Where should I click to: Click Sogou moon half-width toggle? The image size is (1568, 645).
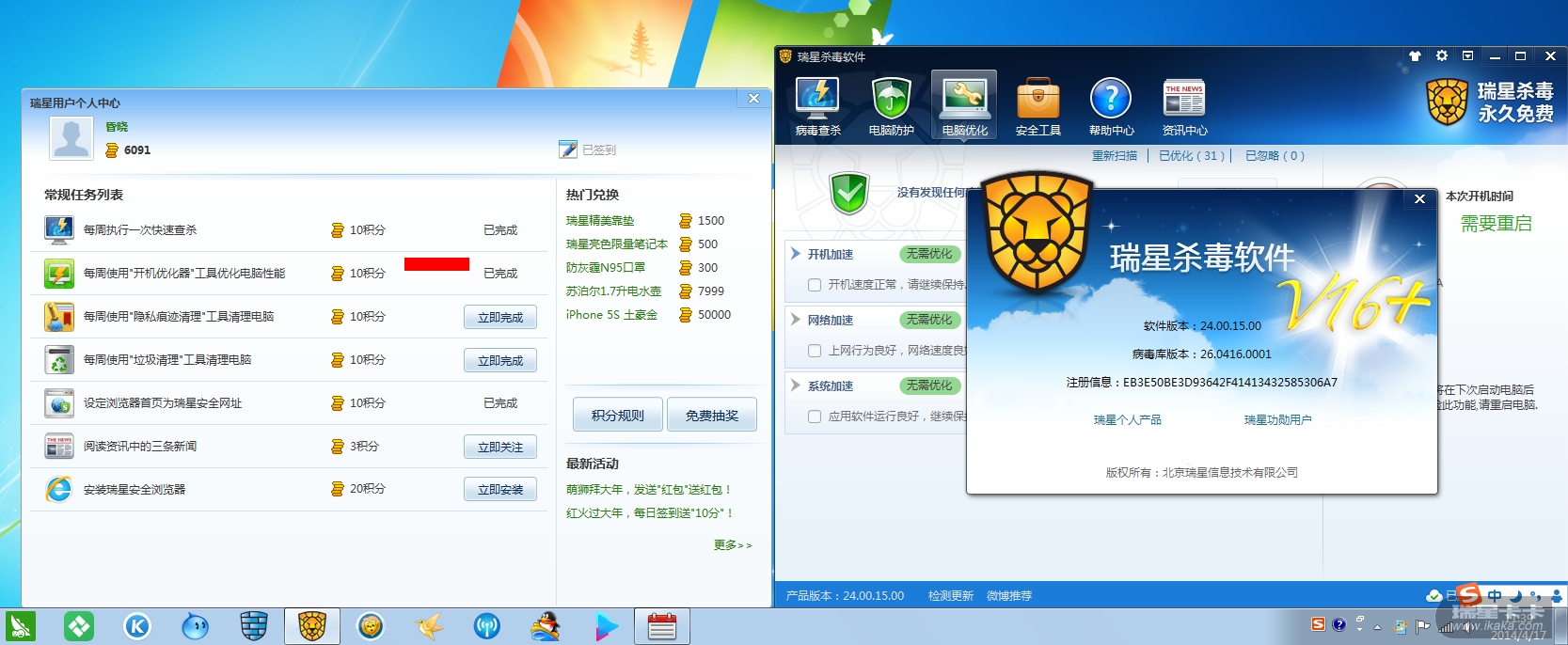[x=1515, y=595]
